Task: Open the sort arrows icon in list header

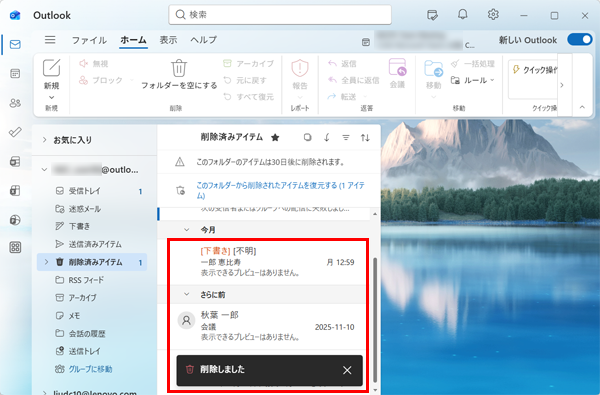Action: [x=365, y=137]
